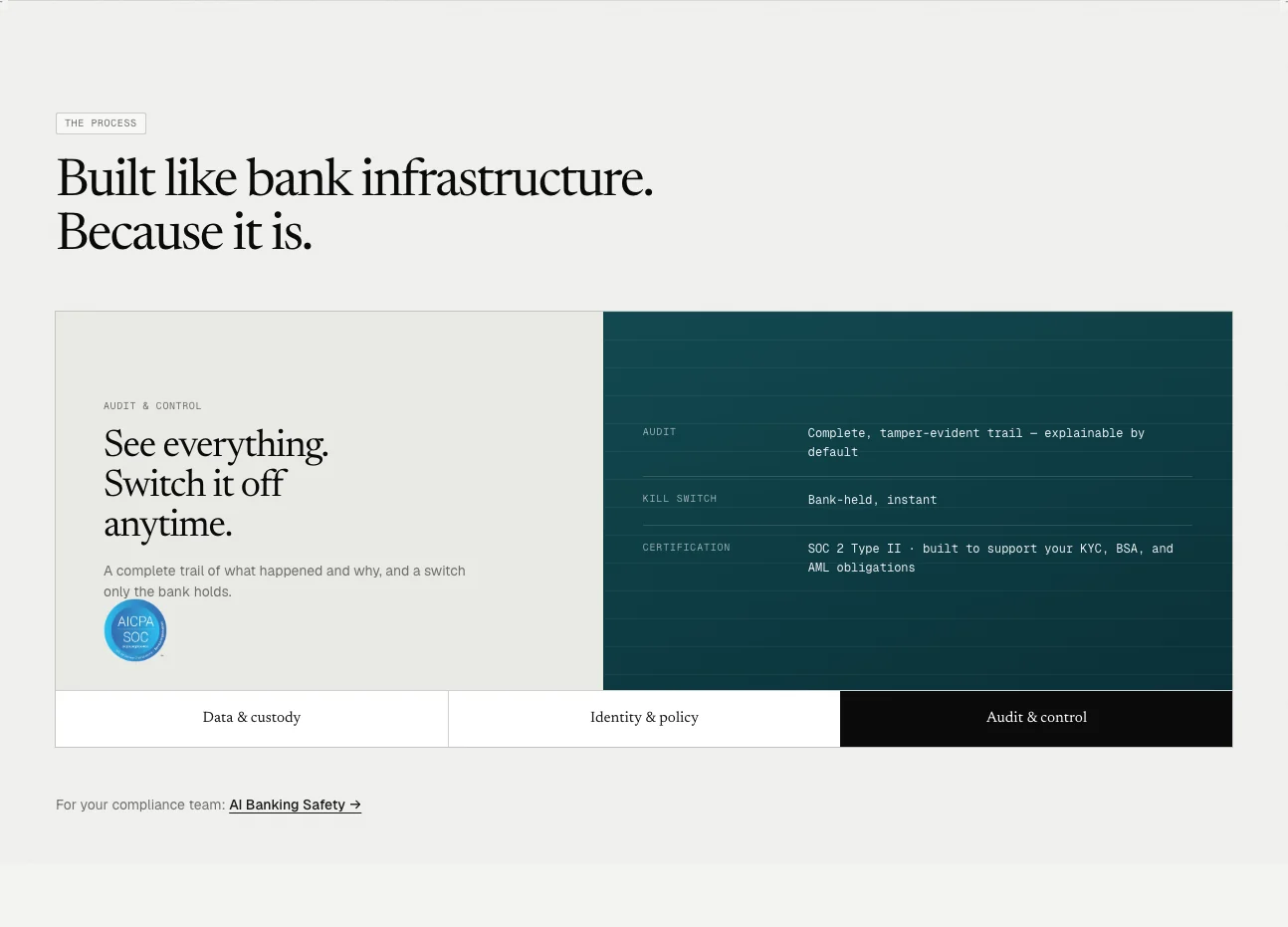Click 'A complete trail of what happened' paragraph

pyautogui.click(x=285, y=581)
